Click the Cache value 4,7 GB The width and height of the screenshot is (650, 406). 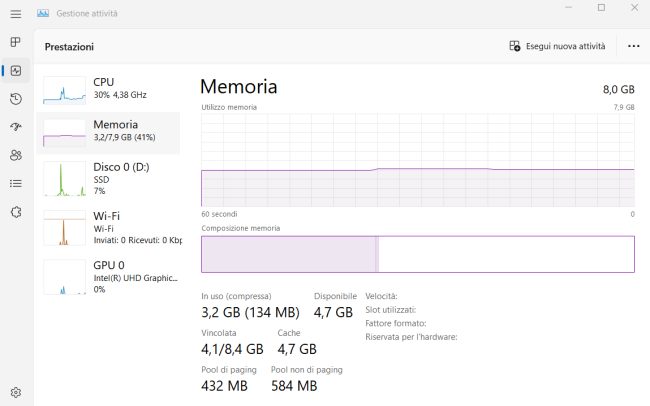tap(297, 349)
